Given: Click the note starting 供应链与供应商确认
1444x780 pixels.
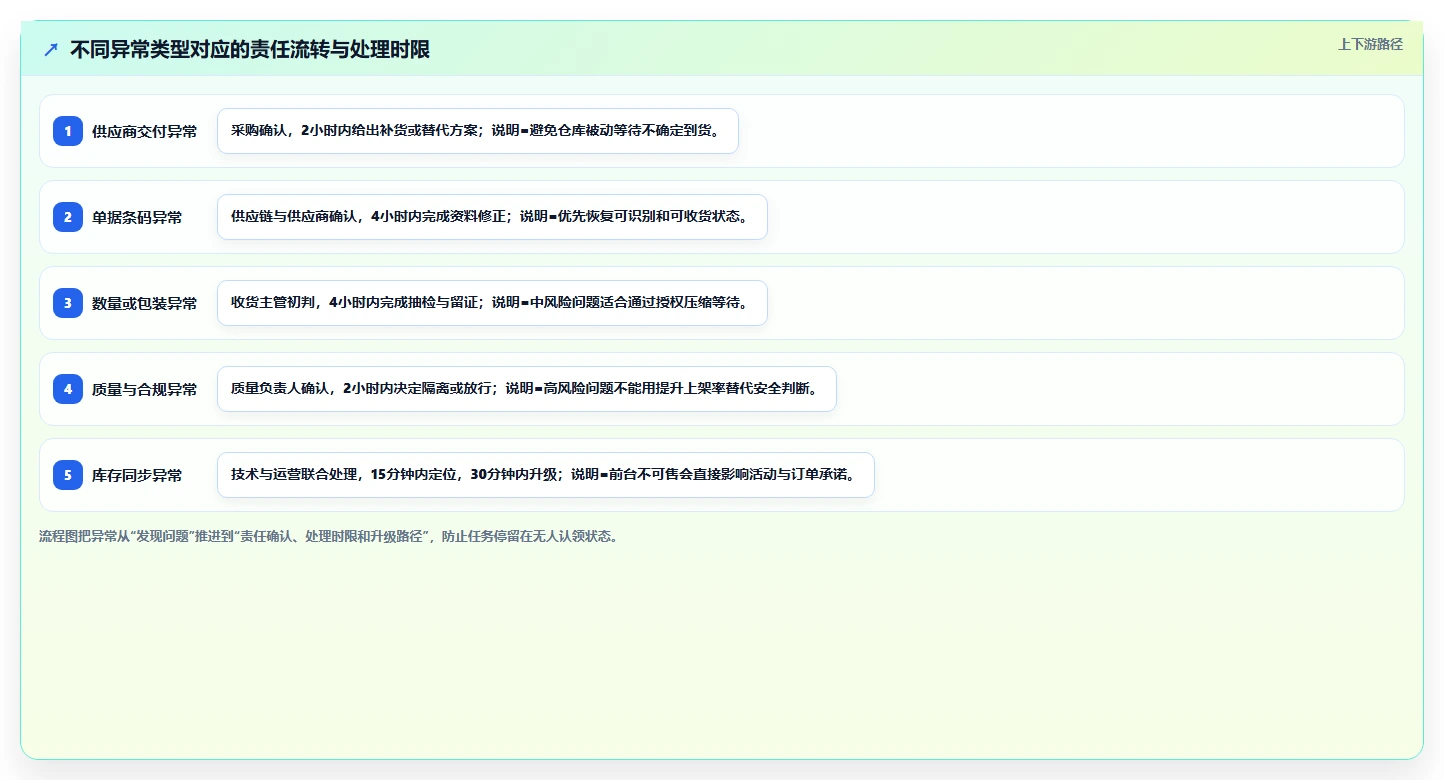Looking at the screenshot, I should click(492, 217).
